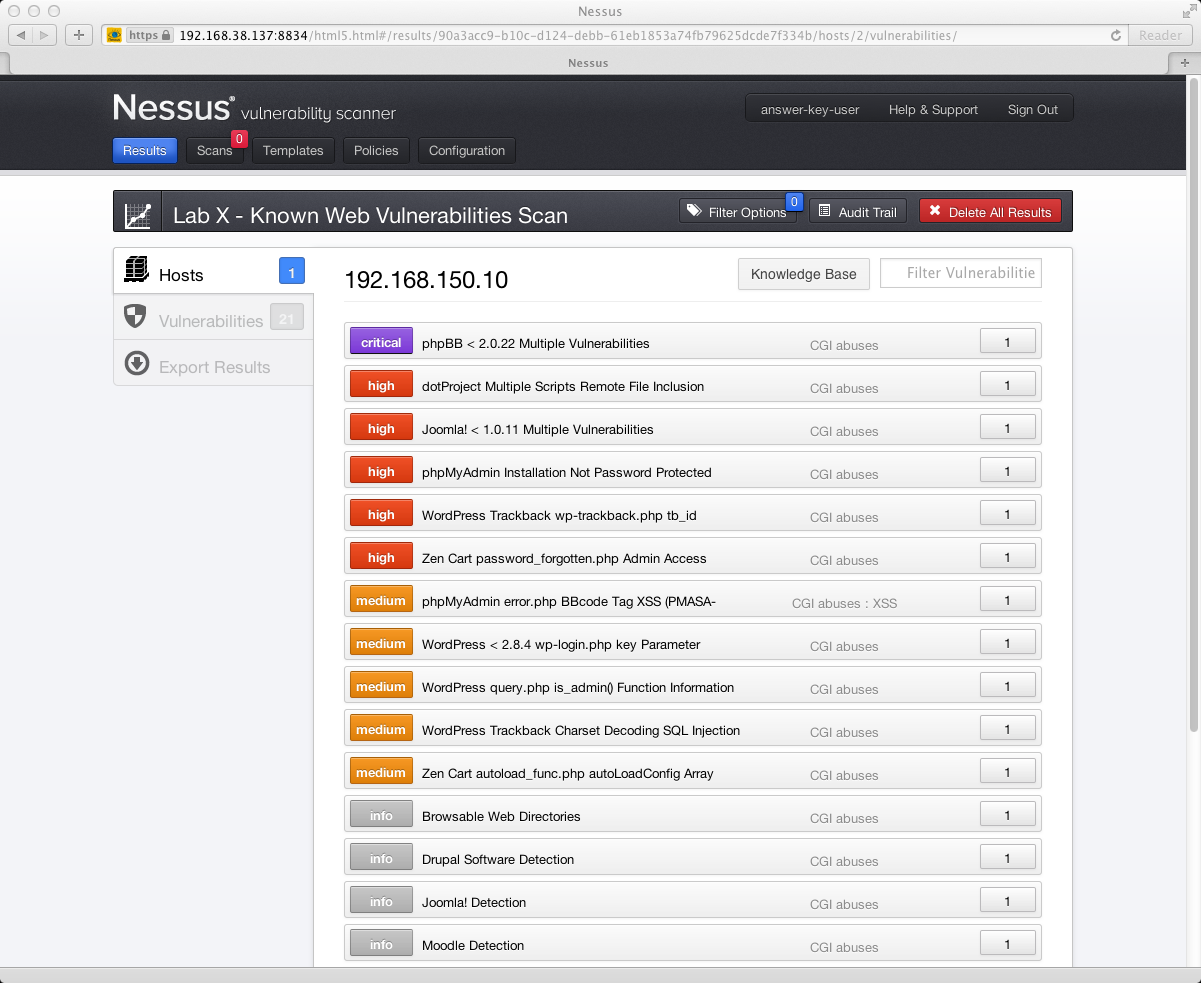The width and height of the screenshot is (1201, 983).
Task: Open Help & Support
Action: 933,109
